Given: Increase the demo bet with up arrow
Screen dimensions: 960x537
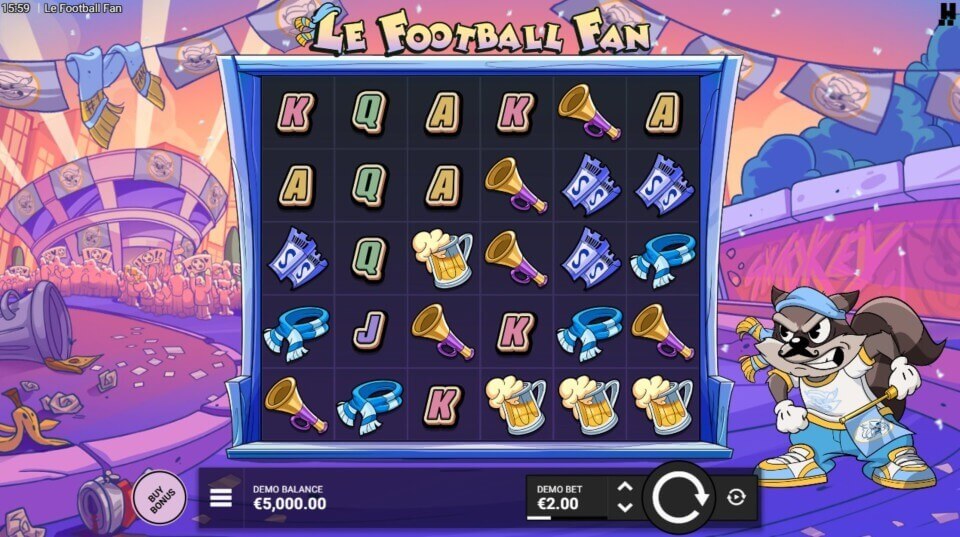Looking at the screenshot, I should click(x=624, y=487).
